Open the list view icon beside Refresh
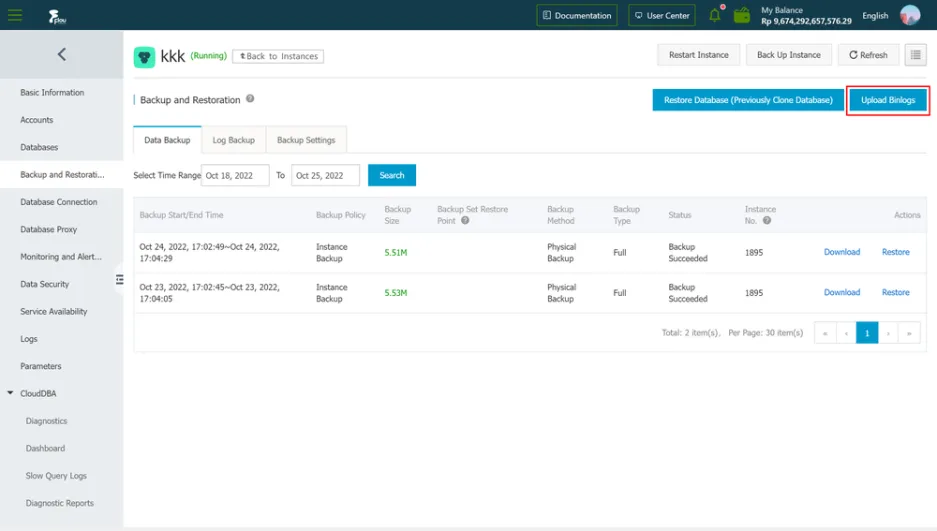 click(915, 55)
